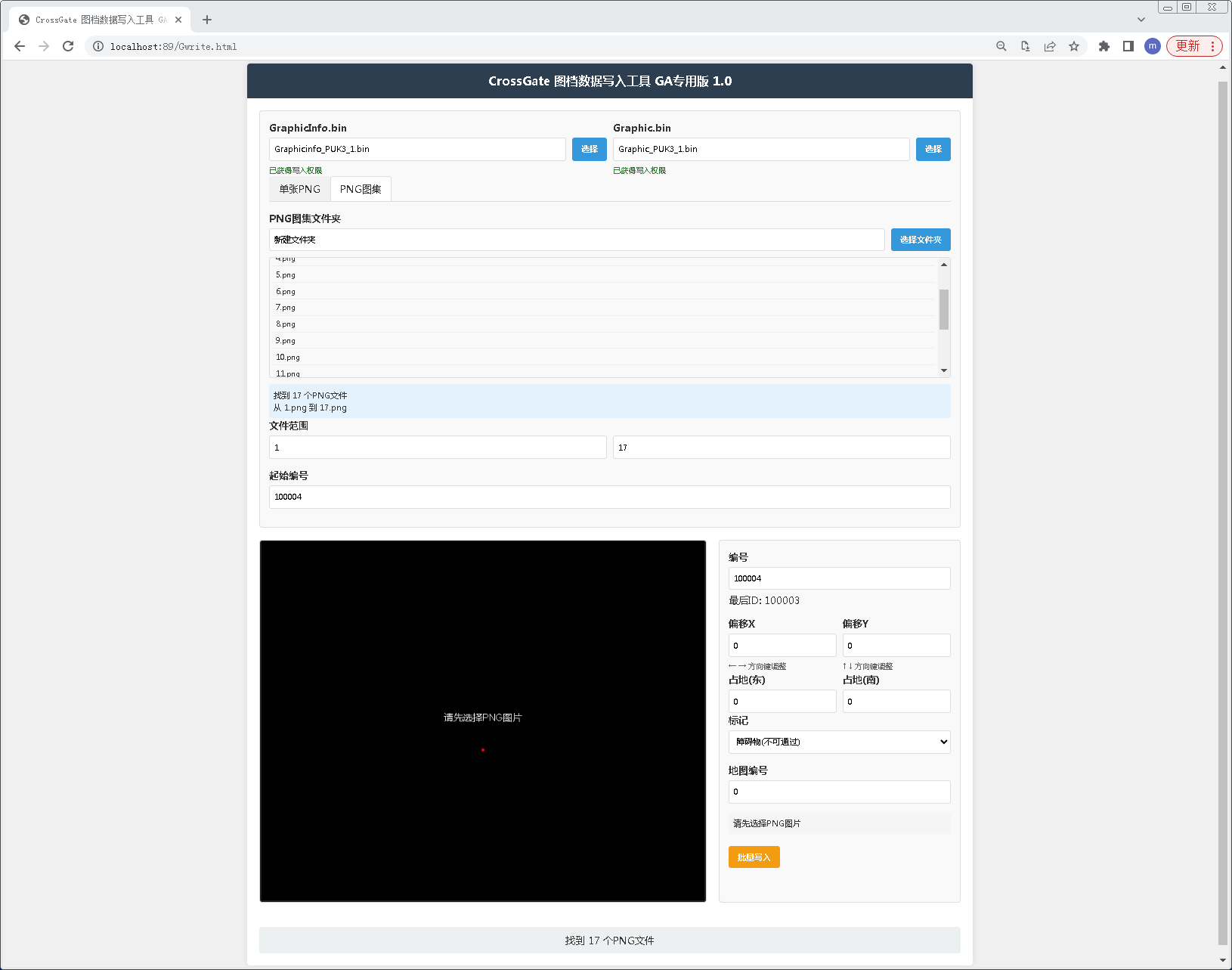
Task: Reload the page with refresh icon
Action: (x=68, y=46)
